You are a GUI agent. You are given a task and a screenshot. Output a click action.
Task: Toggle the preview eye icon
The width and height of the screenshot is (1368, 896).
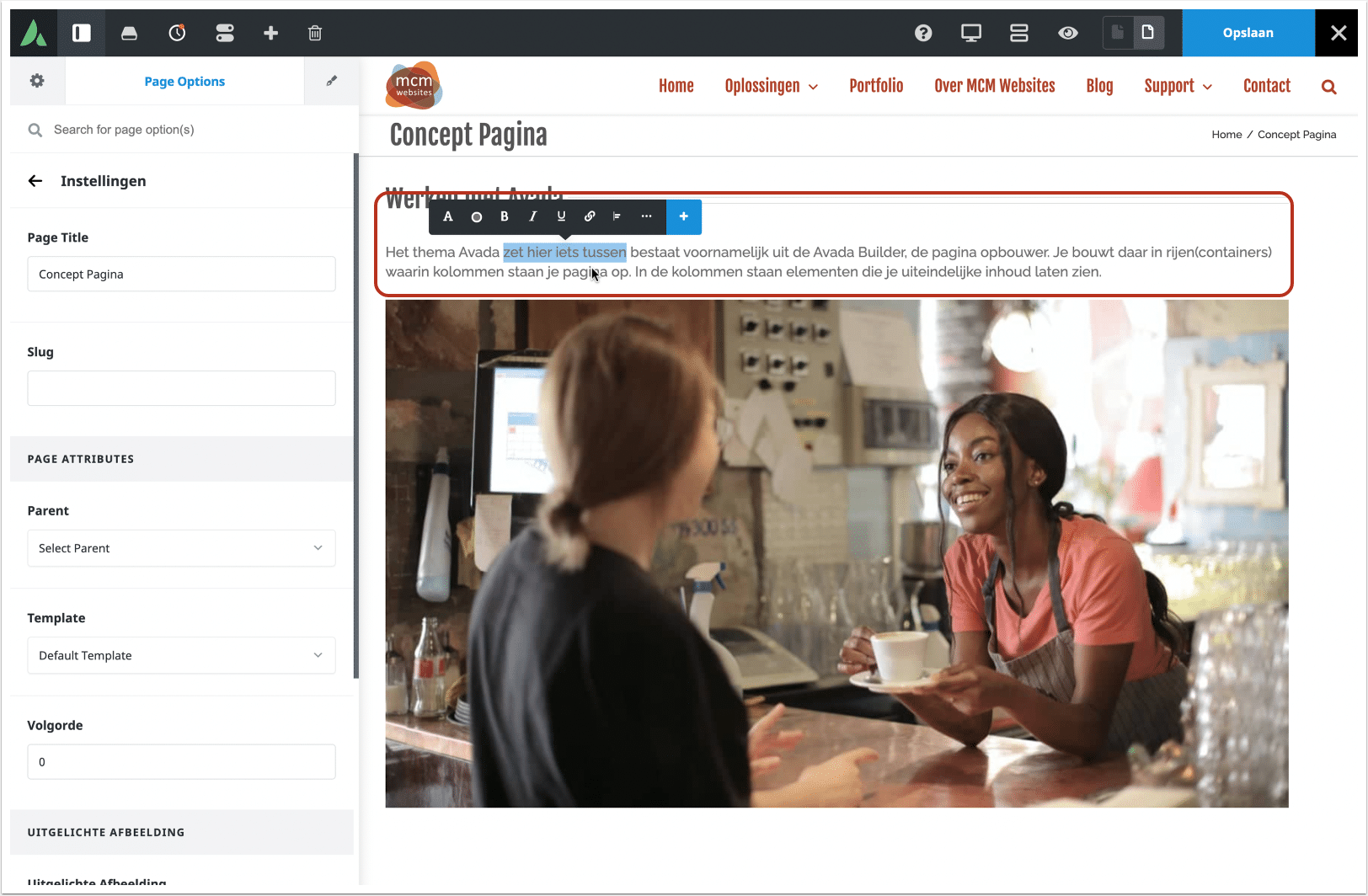click(x=1068, y=33)
